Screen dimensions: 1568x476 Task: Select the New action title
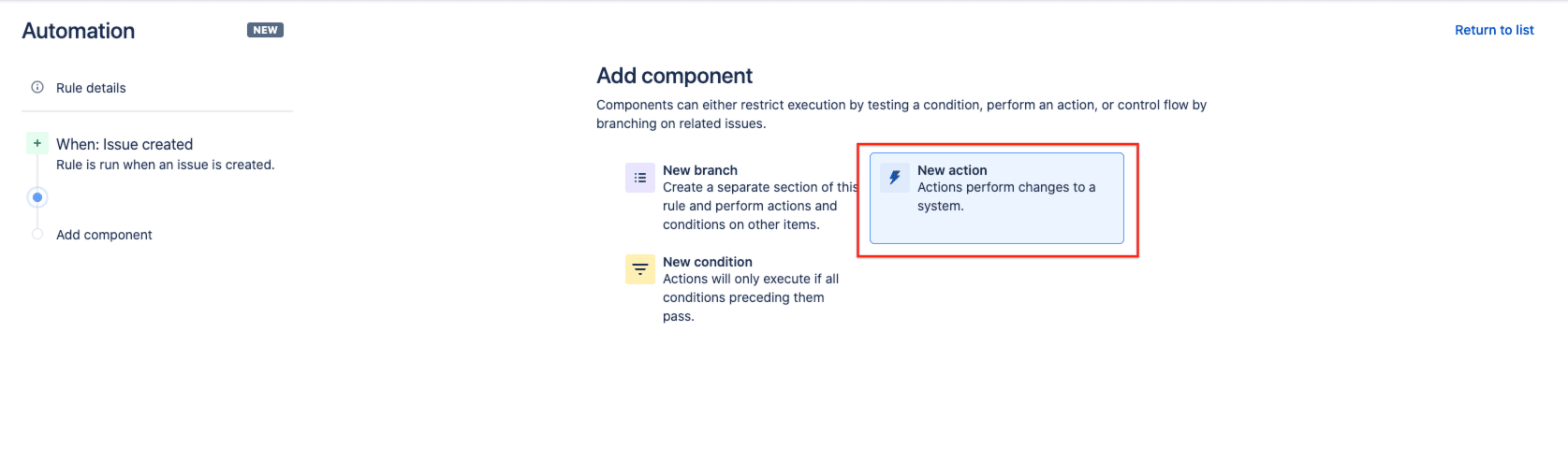[x=952, y=170]
